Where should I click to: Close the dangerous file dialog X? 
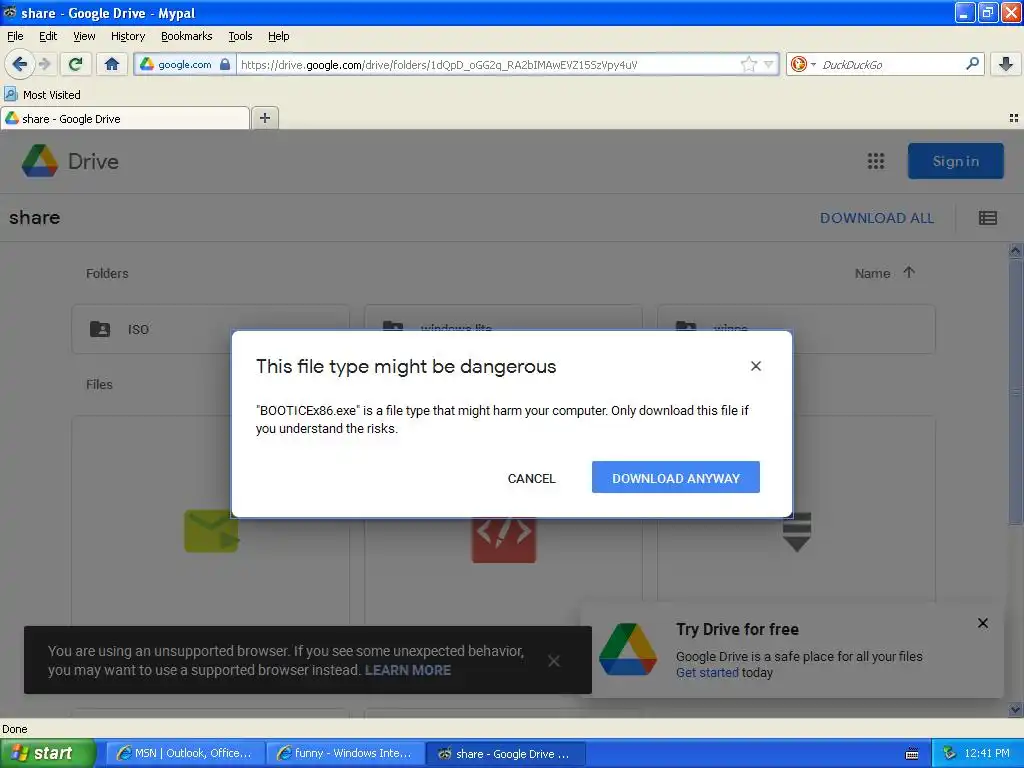[756, 366]
